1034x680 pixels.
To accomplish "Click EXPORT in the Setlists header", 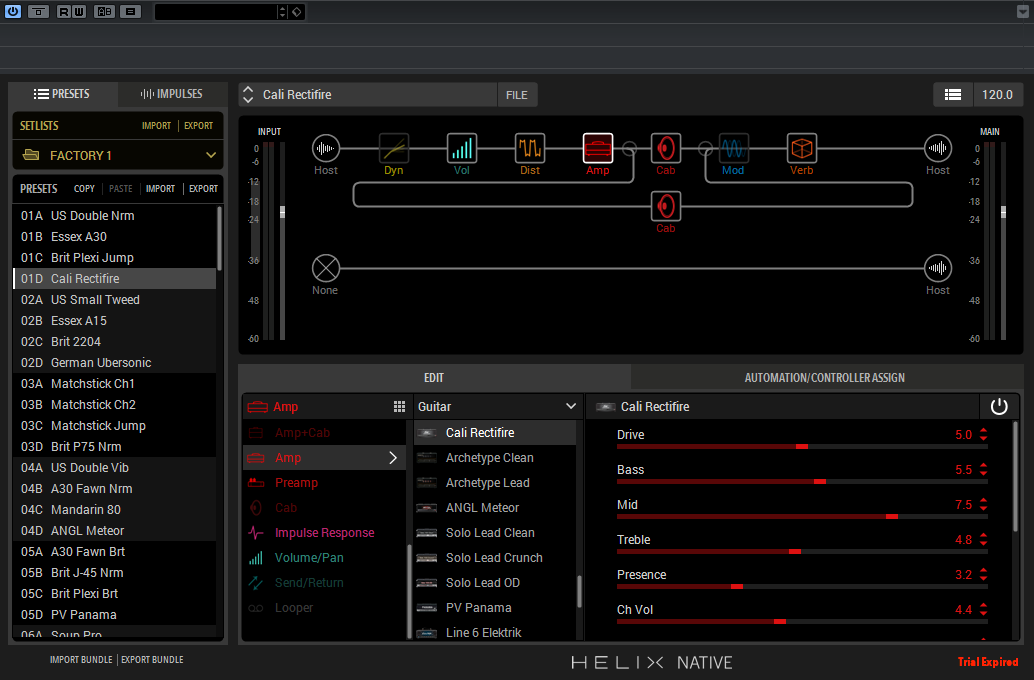I will pyautogui.click(x=198, y=125).
